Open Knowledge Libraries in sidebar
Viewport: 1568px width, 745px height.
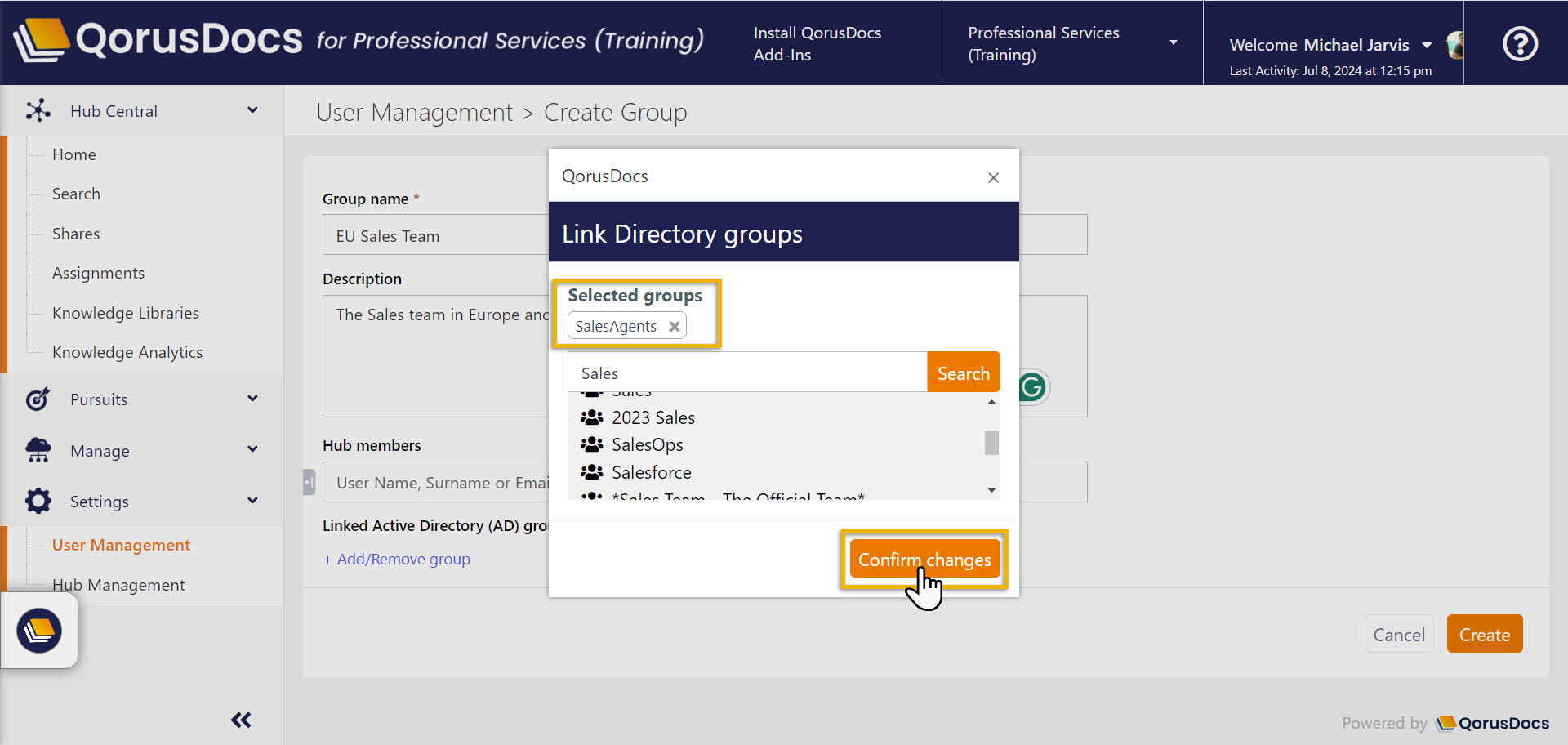click(126, 313)
